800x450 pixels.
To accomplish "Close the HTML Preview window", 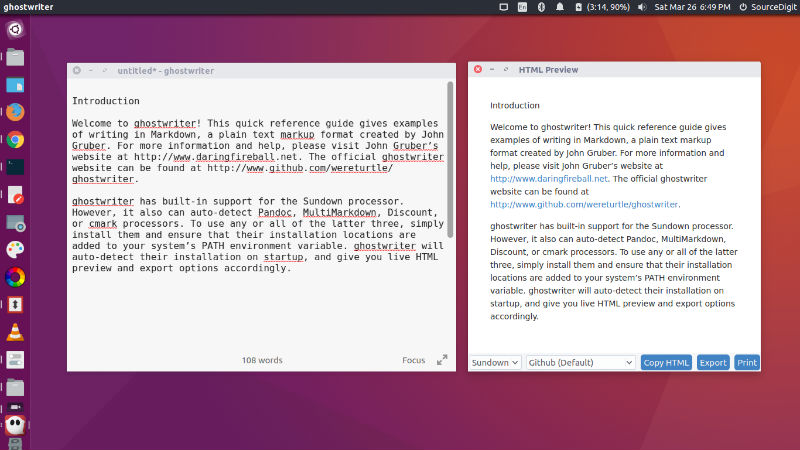I will pyautogui.click(x=478, y=69).
